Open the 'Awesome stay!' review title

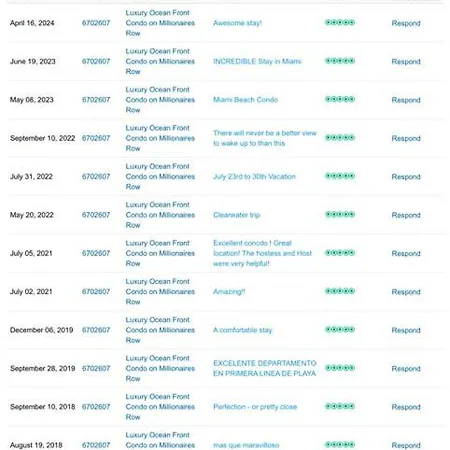(237, 23)
